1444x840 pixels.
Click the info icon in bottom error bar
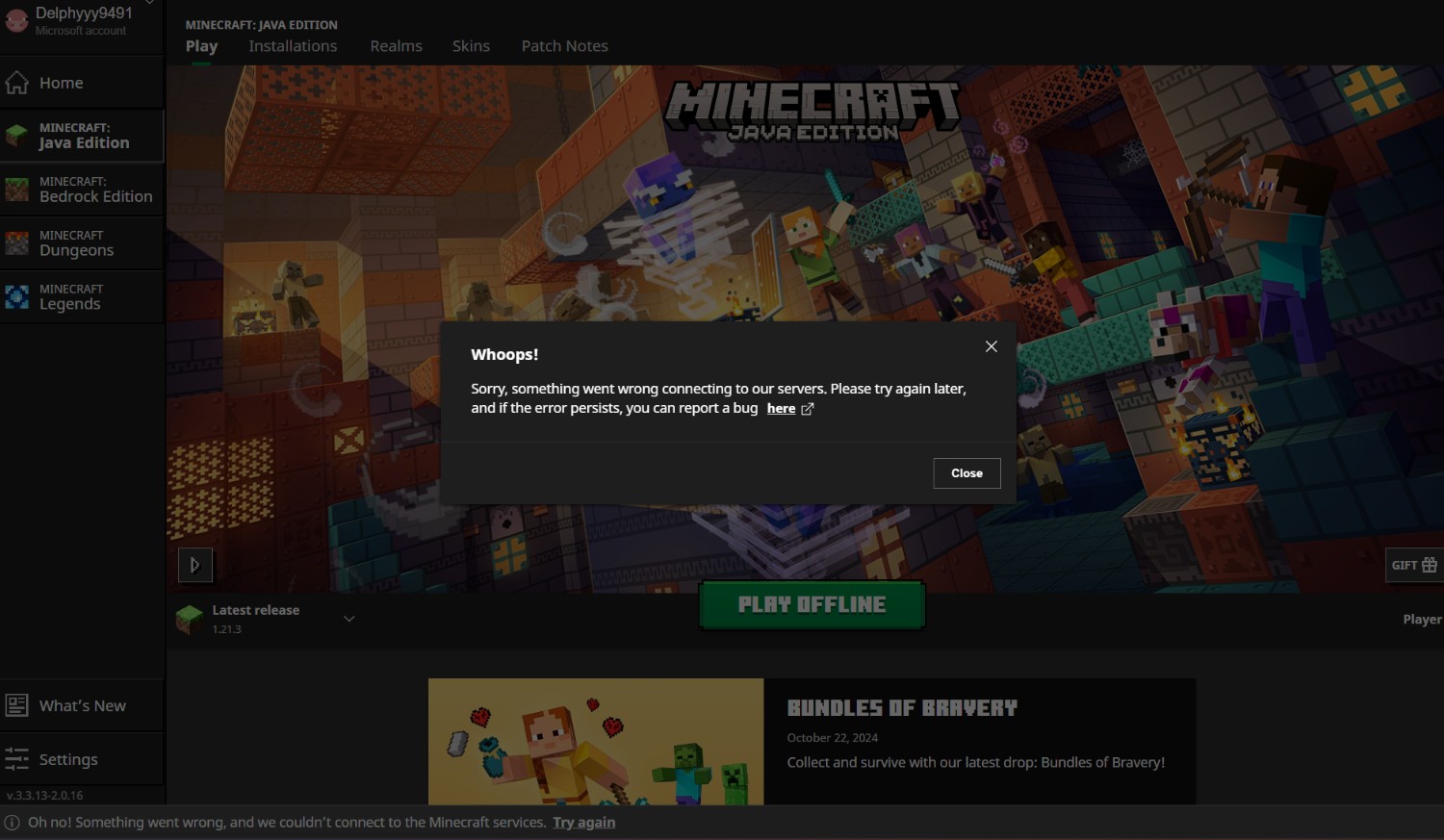coord(12,823)
